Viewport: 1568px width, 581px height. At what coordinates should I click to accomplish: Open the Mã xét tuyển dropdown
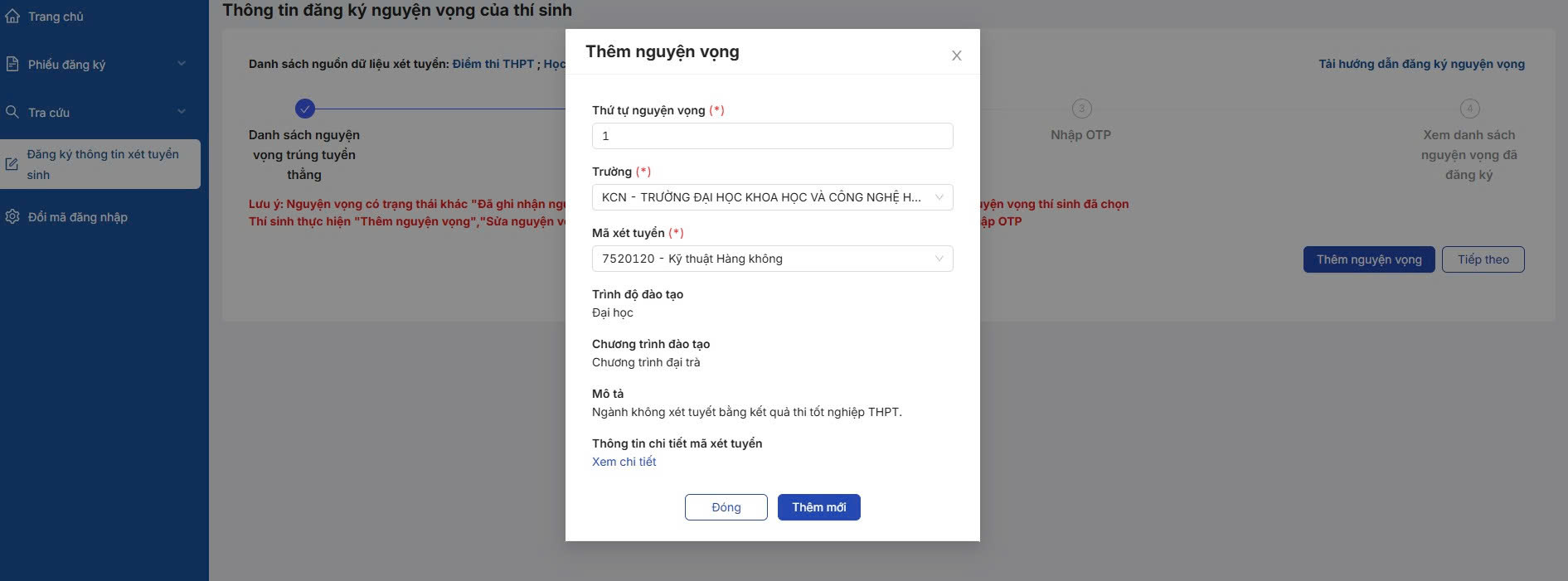773,259
